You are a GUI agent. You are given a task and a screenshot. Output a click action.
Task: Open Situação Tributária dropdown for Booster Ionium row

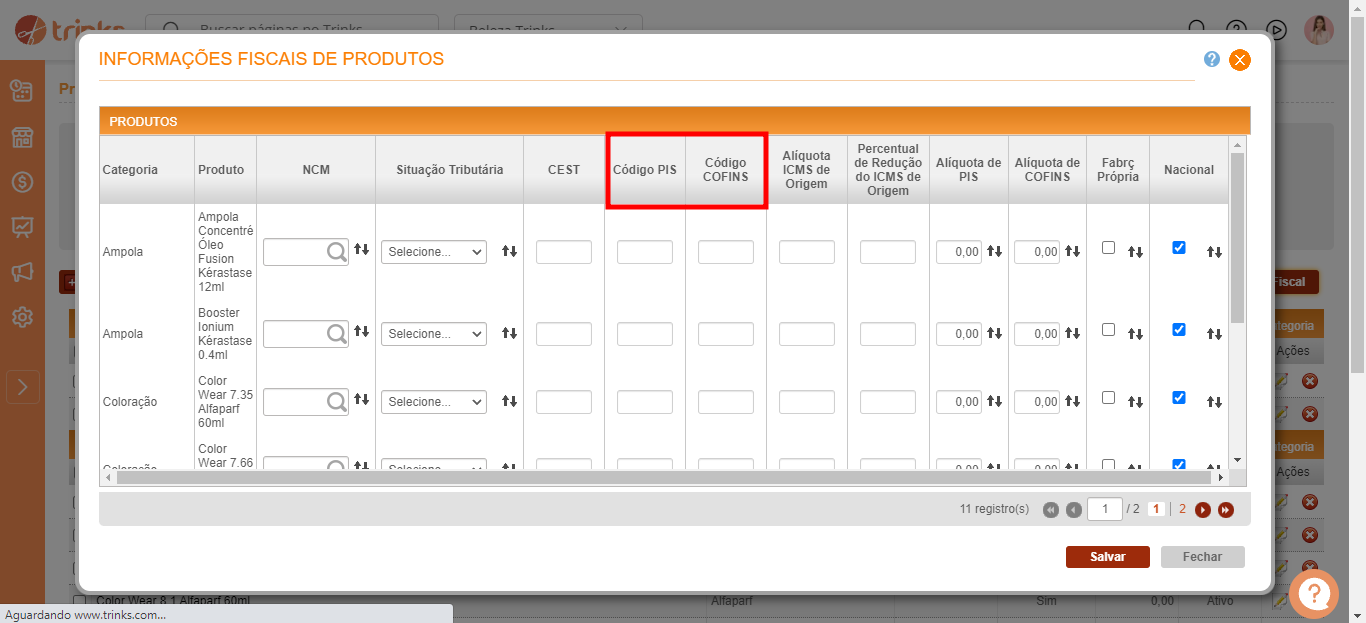(433, 334)
